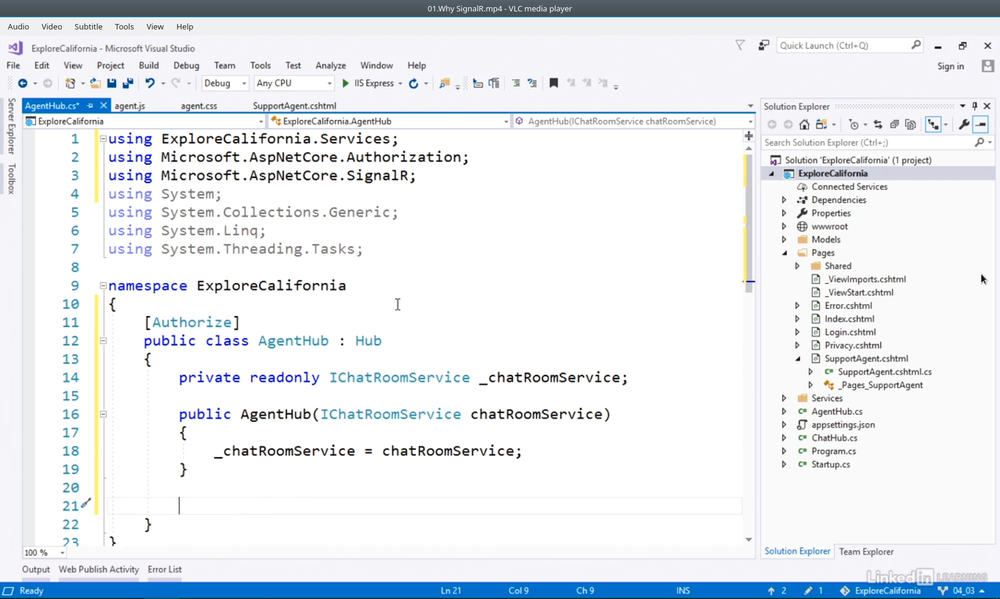Open the Any CPU platform dropdown
The width and height of the screenshot is (1000, 599).
(x=293, y=84)
